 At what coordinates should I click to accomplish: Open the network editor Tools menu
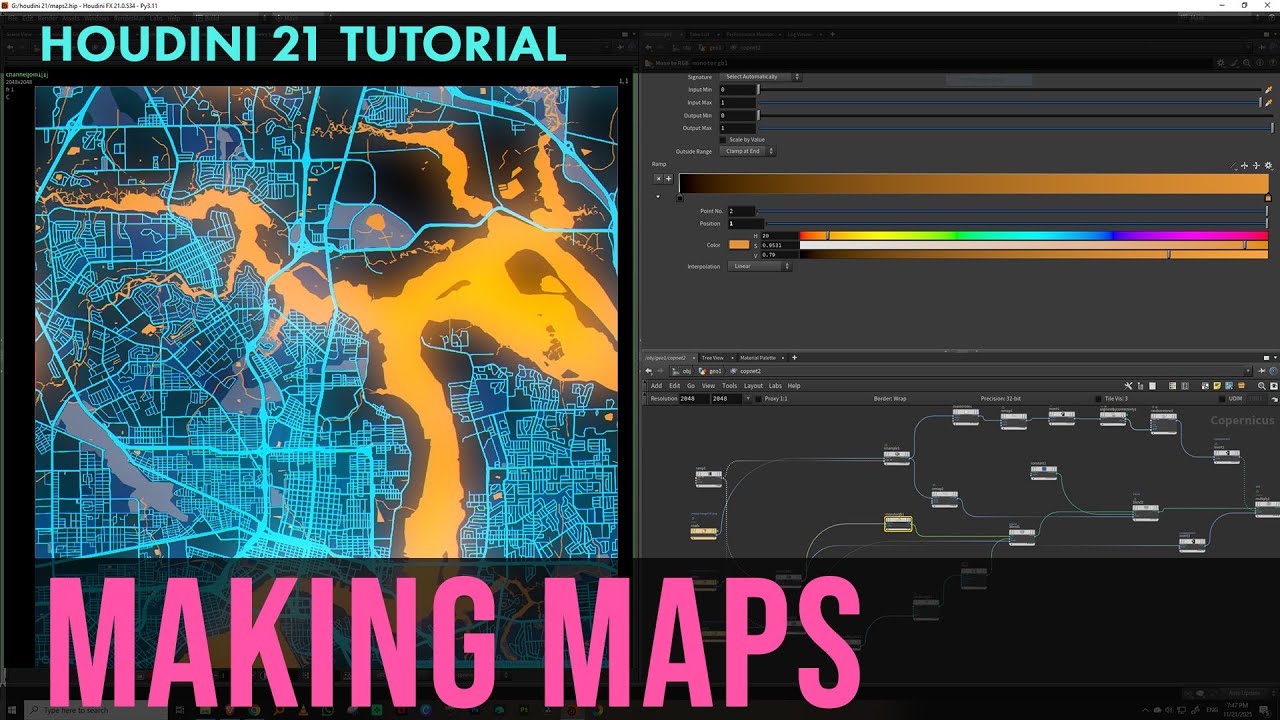729,386
